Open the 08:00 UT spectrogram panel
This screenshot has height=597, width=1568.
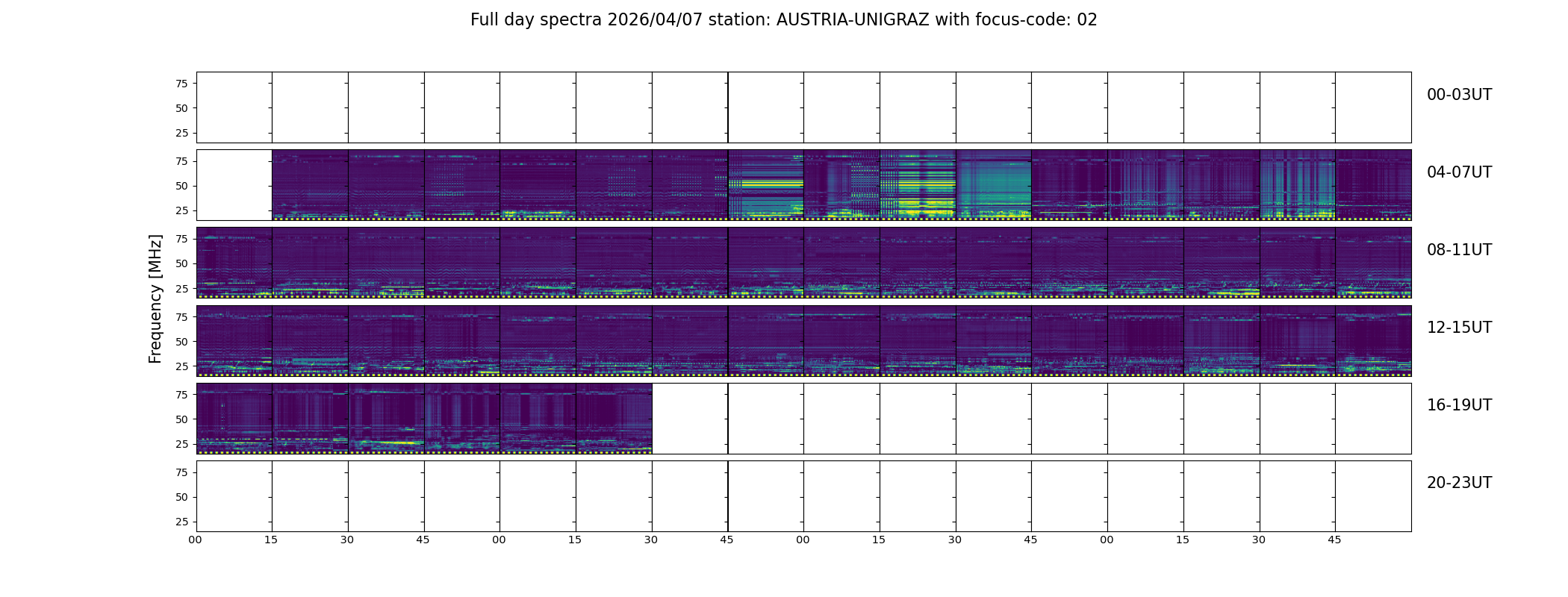point(234,263)
